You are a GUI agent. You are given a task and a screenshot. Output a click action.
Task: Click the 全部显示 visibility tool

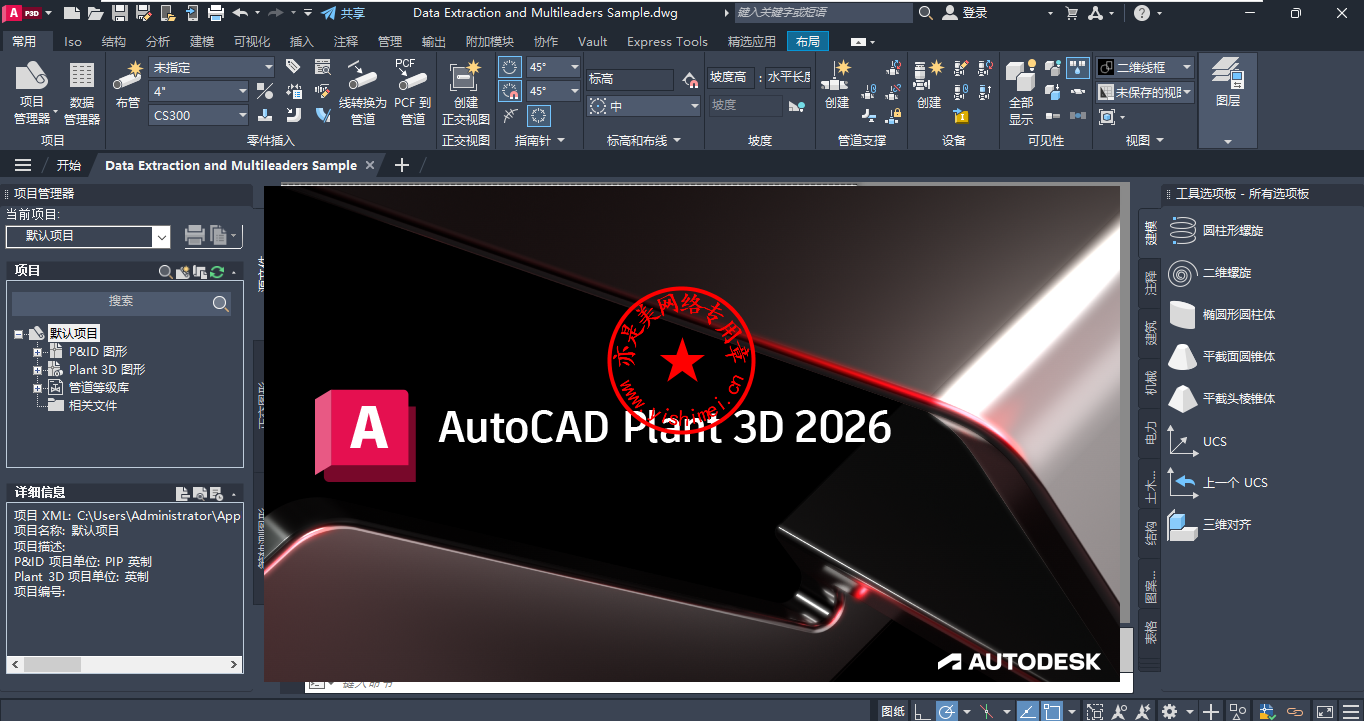[x=1021, y=91]
